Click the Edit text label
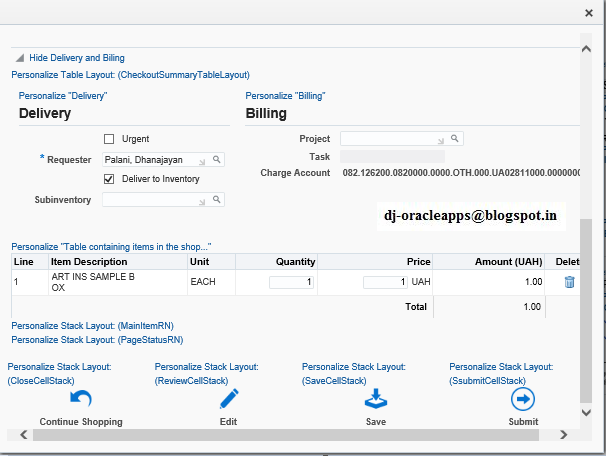This screenshot has width=606, height=456. coord(228,422)
